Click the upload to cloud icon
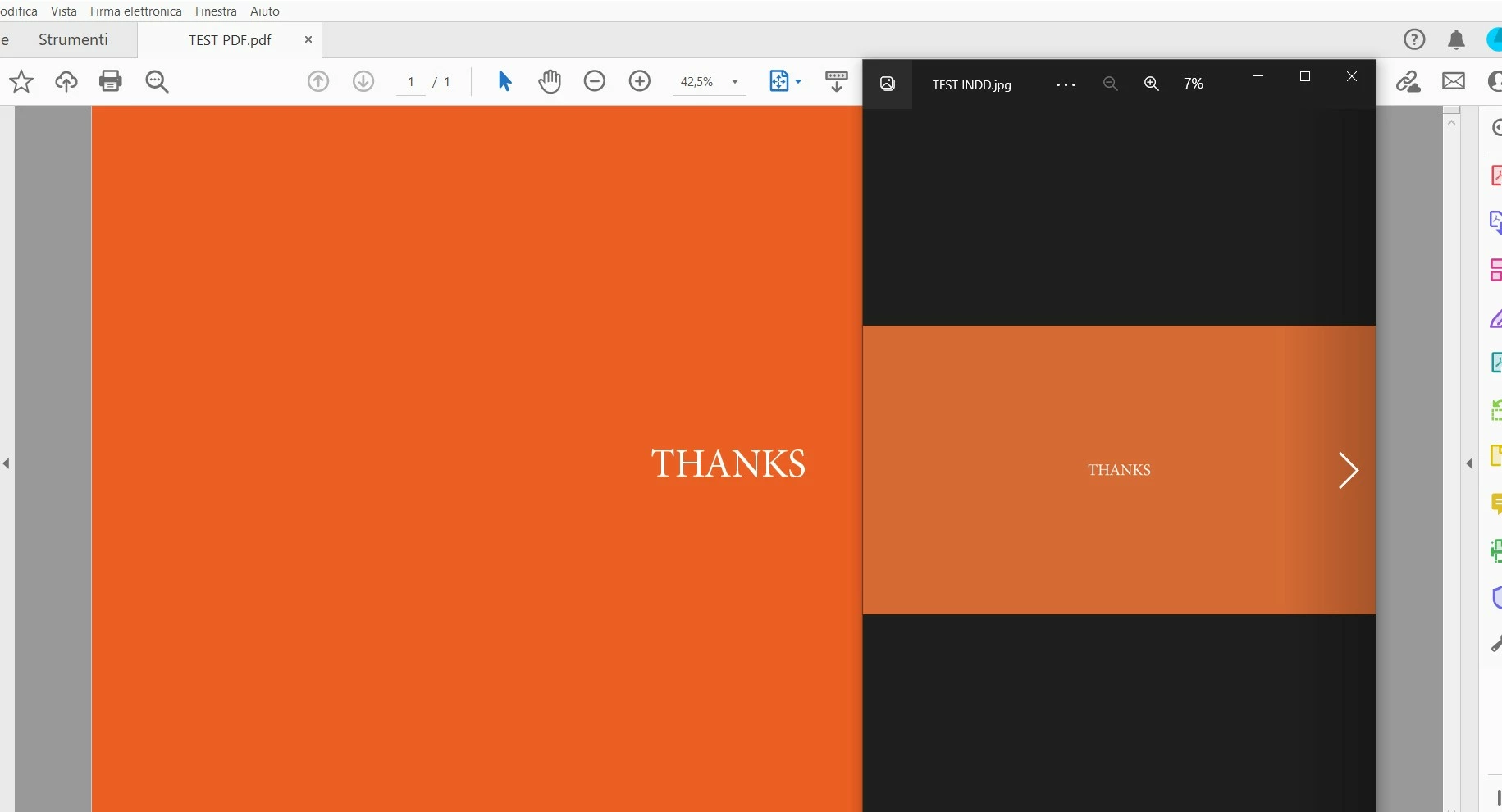Screen dimensions: 1502x812 coord(66,81)
